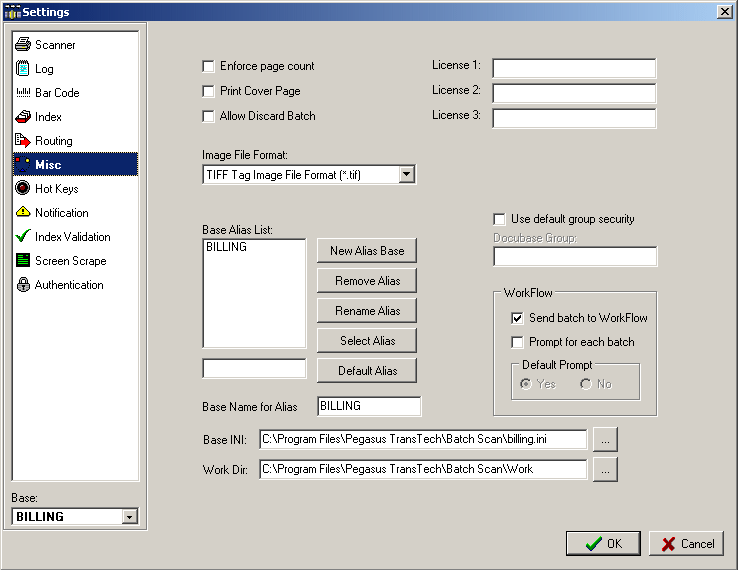Image resolution: width=738 pixels, height=570 pixels.
Task: Click the Base Name for Alias field
Action: click(369, 406)
